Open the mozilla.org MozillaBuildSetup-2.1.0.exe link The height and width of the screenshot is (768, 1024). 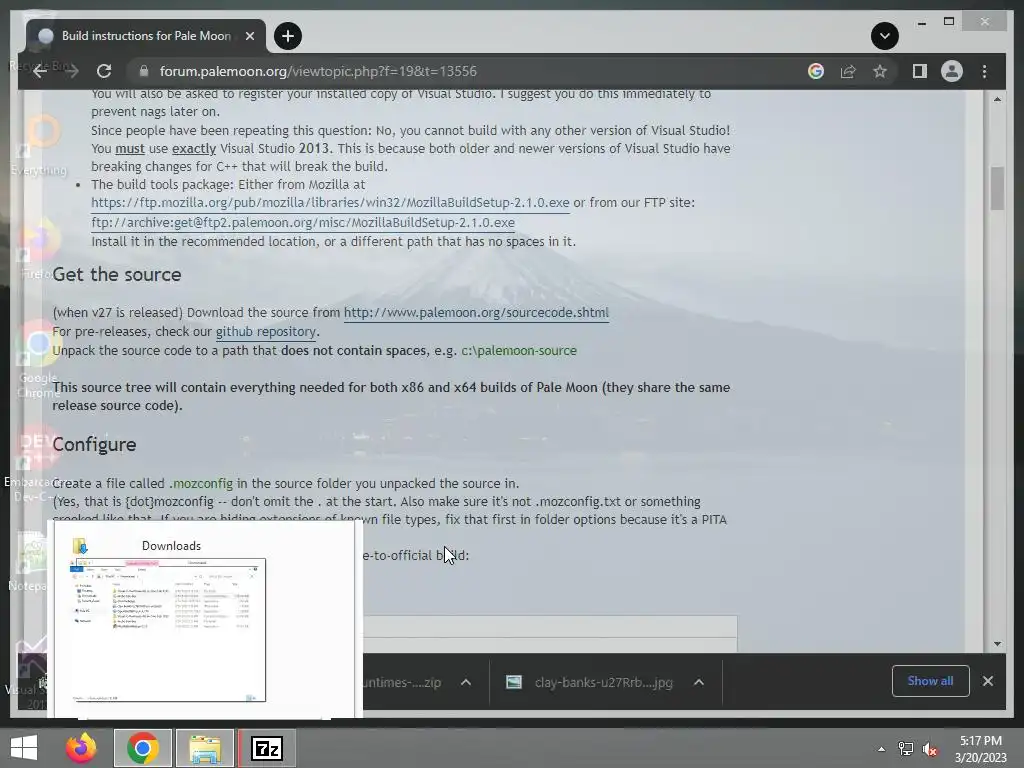tap(330, 202)
